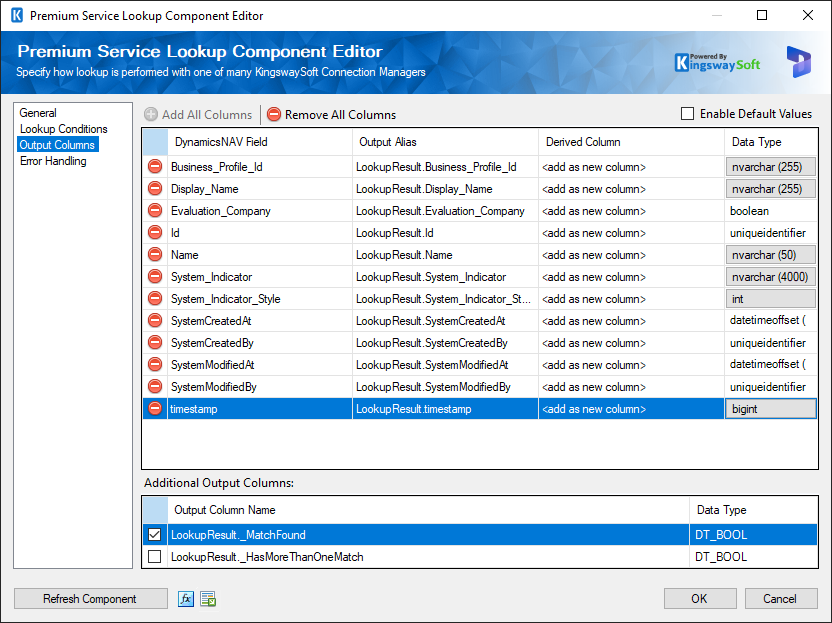Remove the System_Indicator row

tap(154, 276)
